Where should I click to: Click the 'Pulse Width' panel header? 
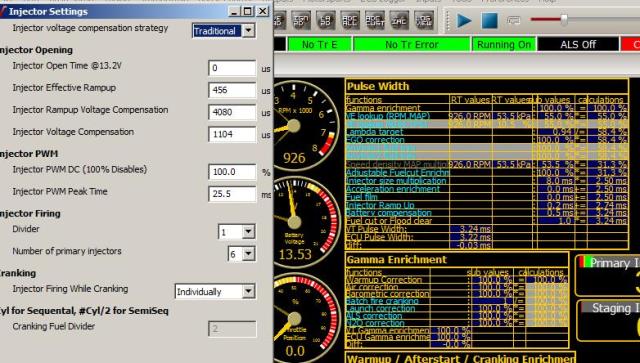486,87
